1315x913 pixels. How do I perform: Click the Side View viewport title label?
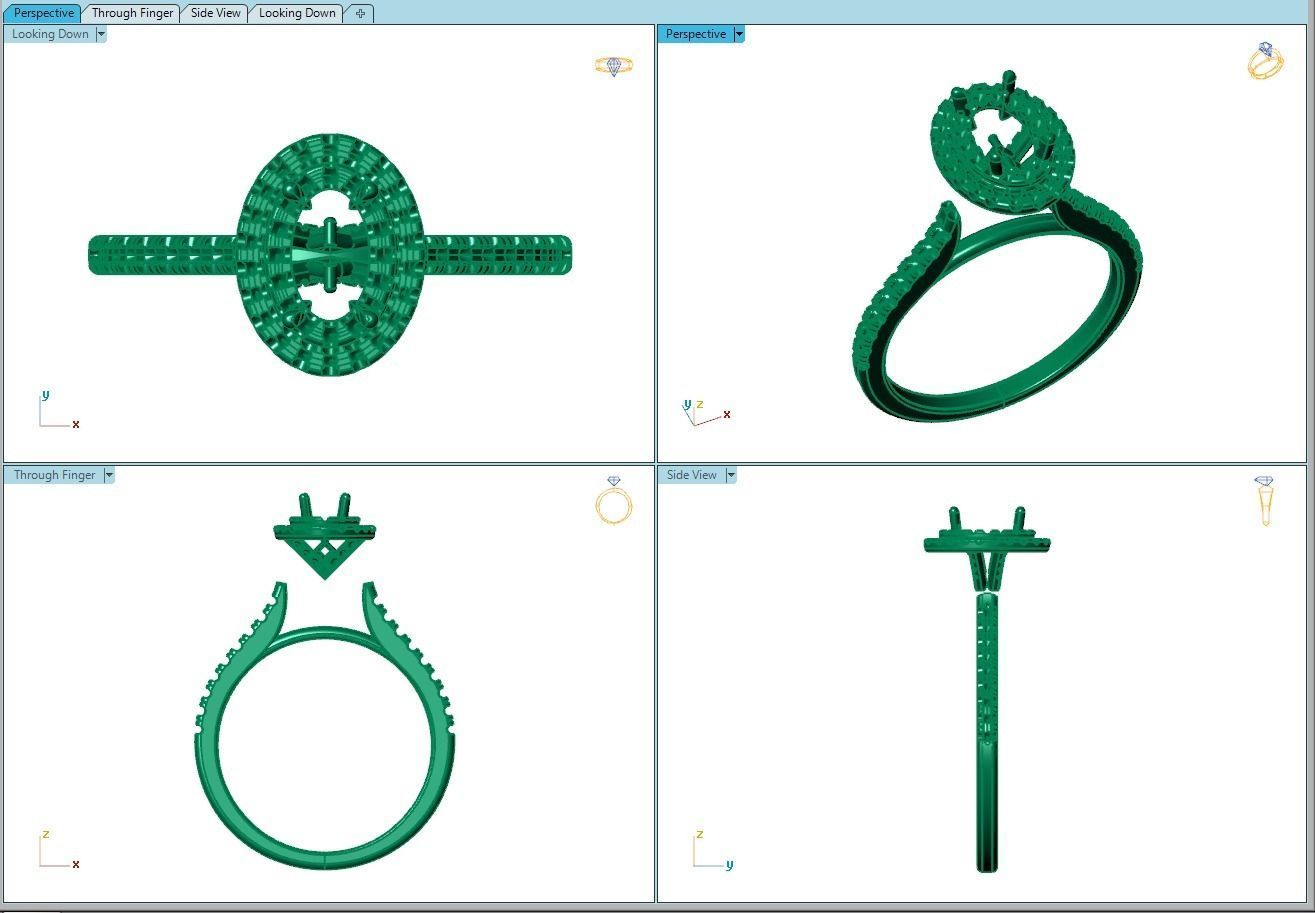(x=692, y=475)
